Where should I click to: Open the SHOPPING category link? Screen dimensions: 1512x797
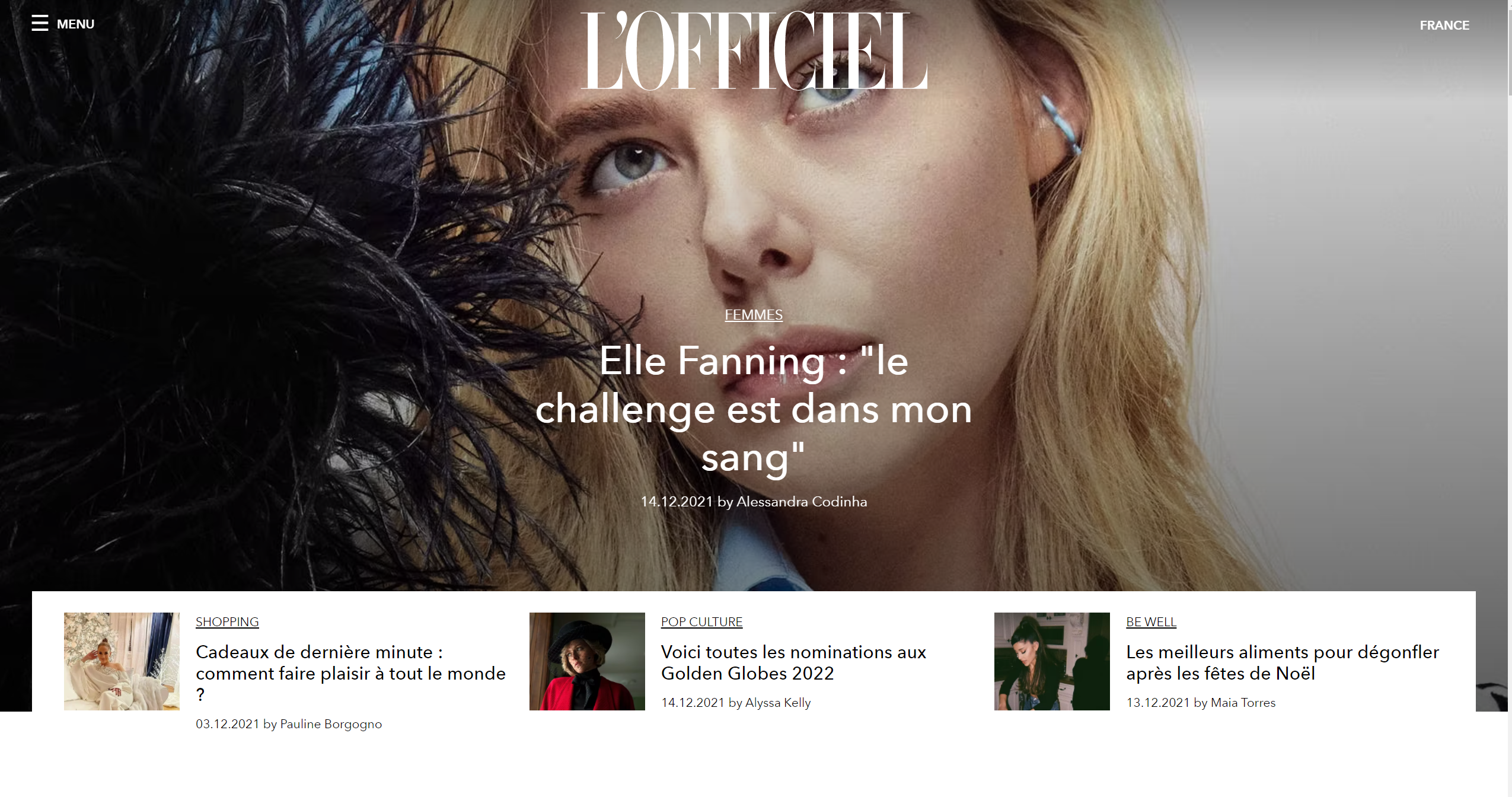(x=227, y=622)
